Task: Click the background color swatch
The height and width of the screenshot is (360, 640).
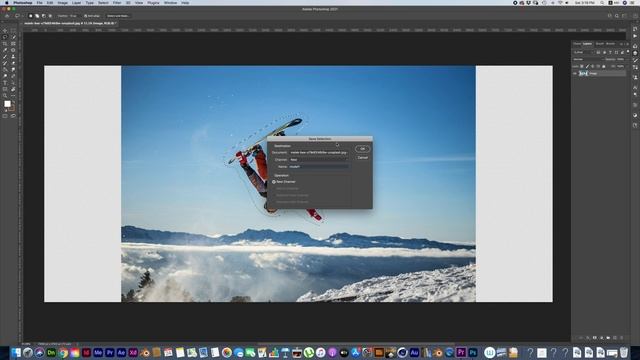Action: click(x=12, y=109)
